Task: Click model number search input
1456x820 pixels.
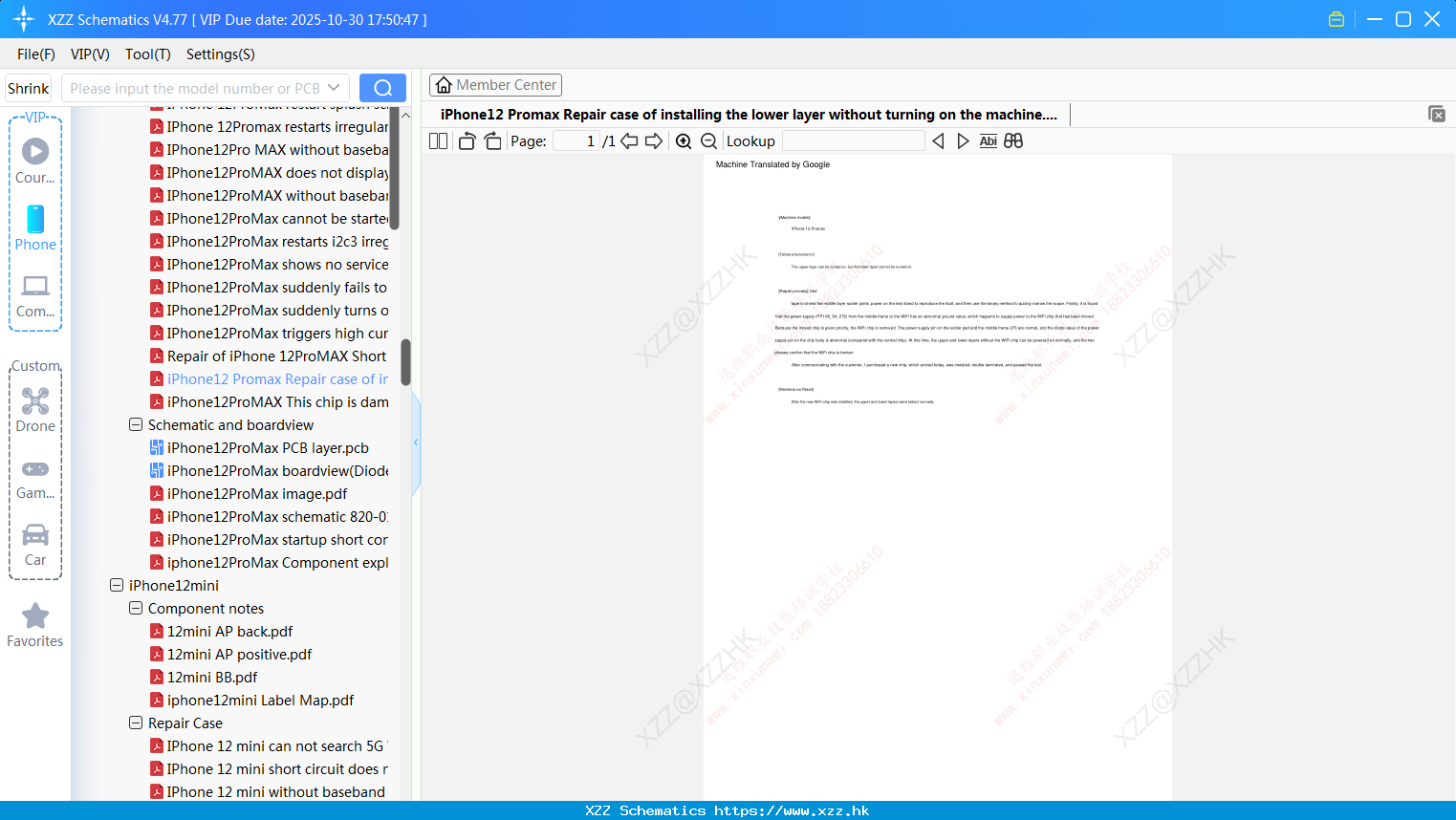Action: [194, 88]
